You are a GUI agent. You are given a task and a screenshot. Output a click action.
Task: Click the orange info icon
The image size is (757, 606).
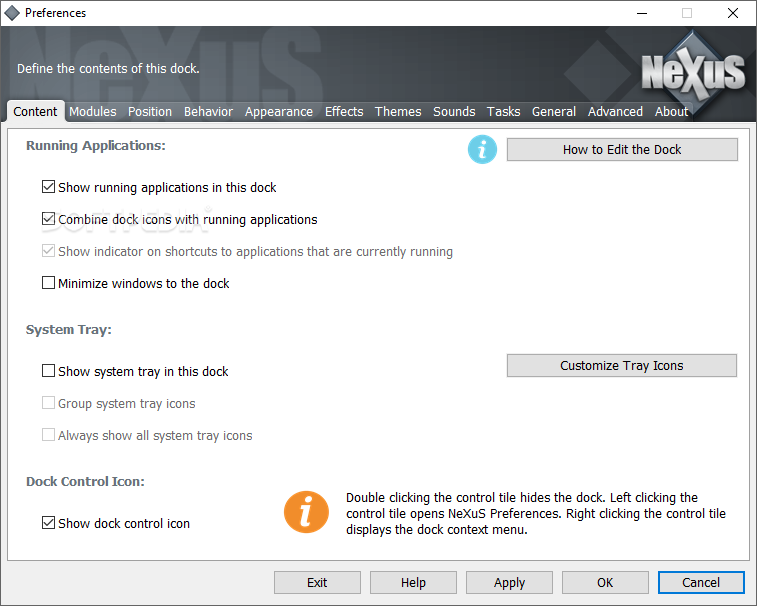coord(306,512)
